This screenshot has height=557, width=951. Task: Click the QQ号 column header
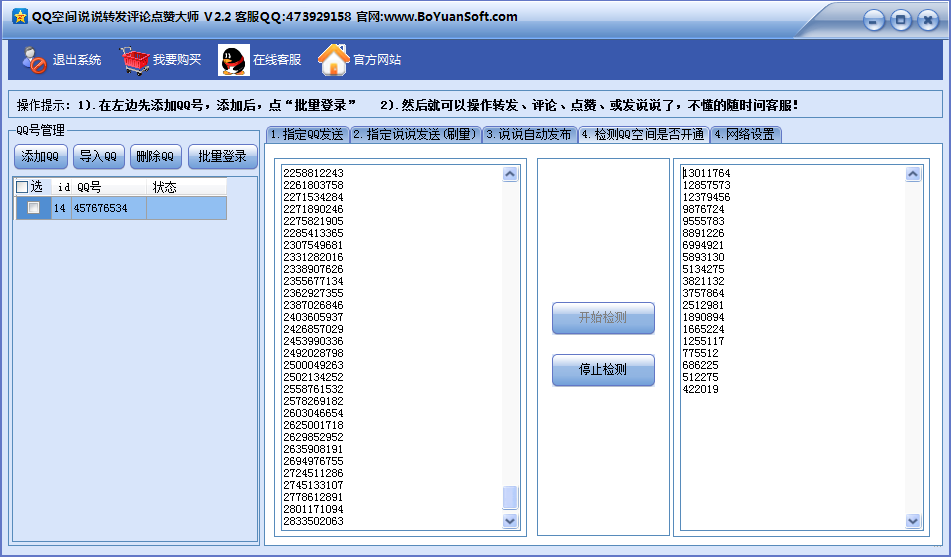coord(109,187)
